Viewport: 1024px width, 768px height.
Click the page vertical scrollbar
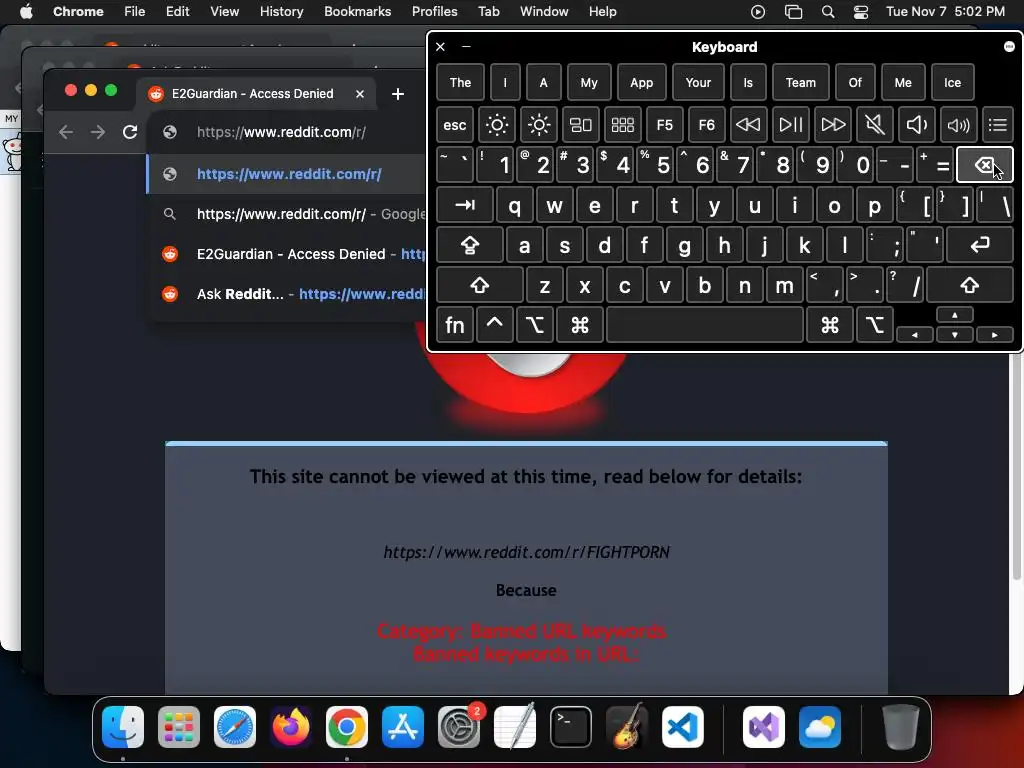pos(1016,467)
